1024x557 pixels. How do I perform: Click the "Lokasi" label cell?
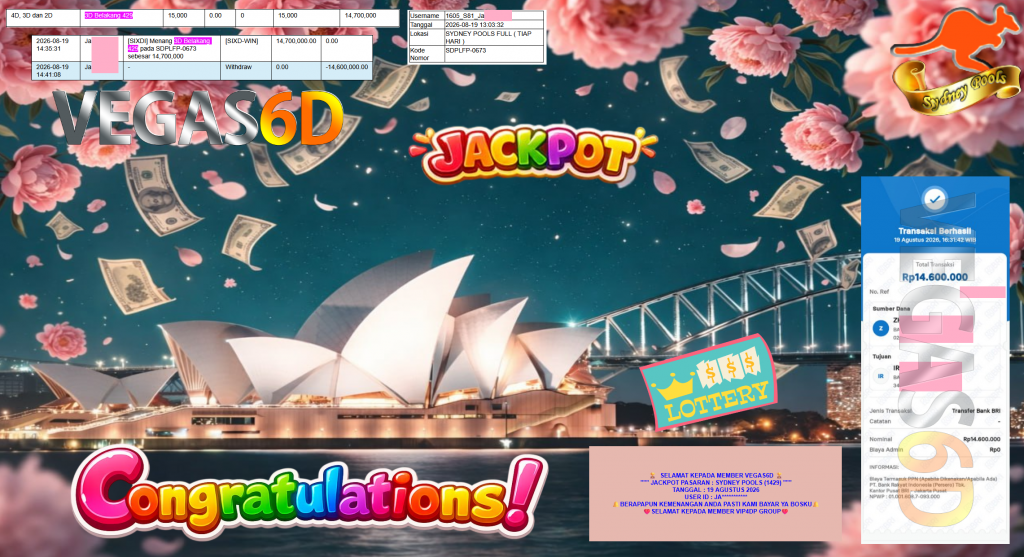425,37
